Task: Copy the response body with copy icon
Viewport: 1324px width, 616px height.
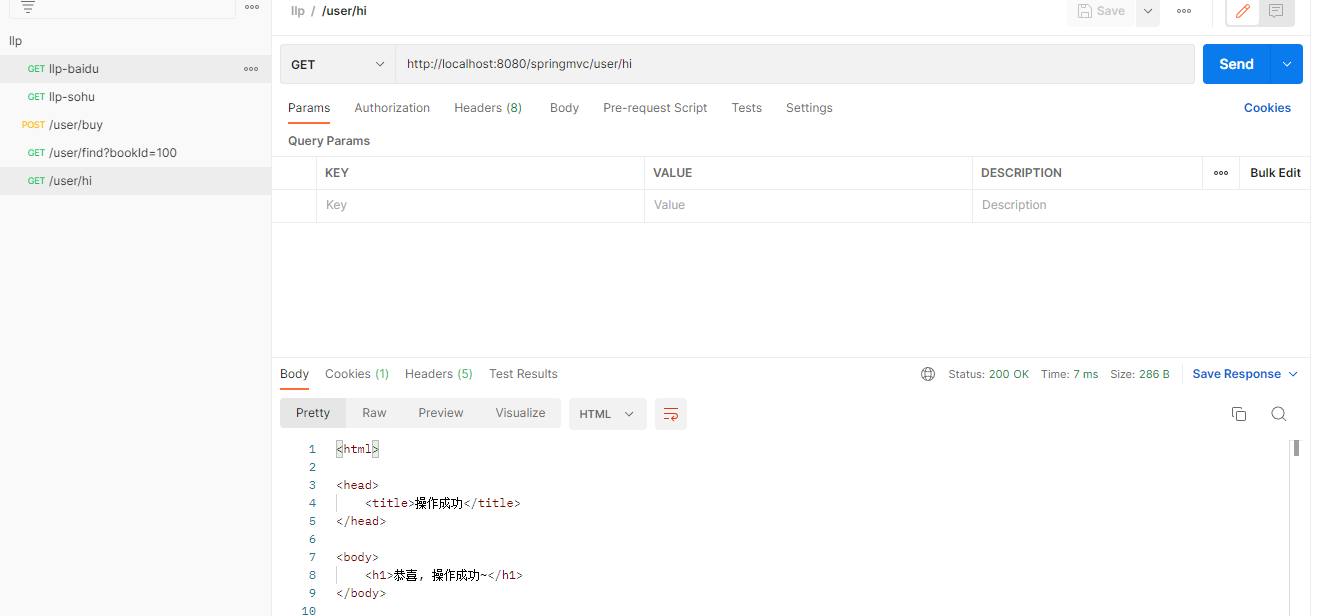Action: (1239, 414)
